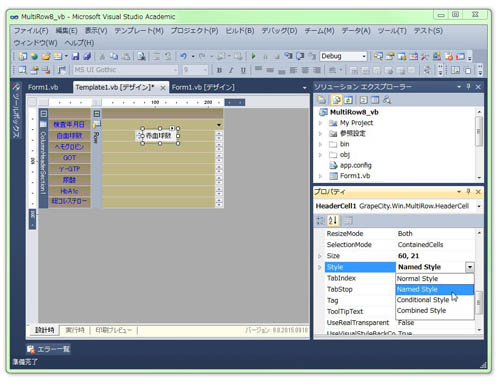Click the align right text icon
The height and width of the screenshot is (387, 500).
[317, 70]
